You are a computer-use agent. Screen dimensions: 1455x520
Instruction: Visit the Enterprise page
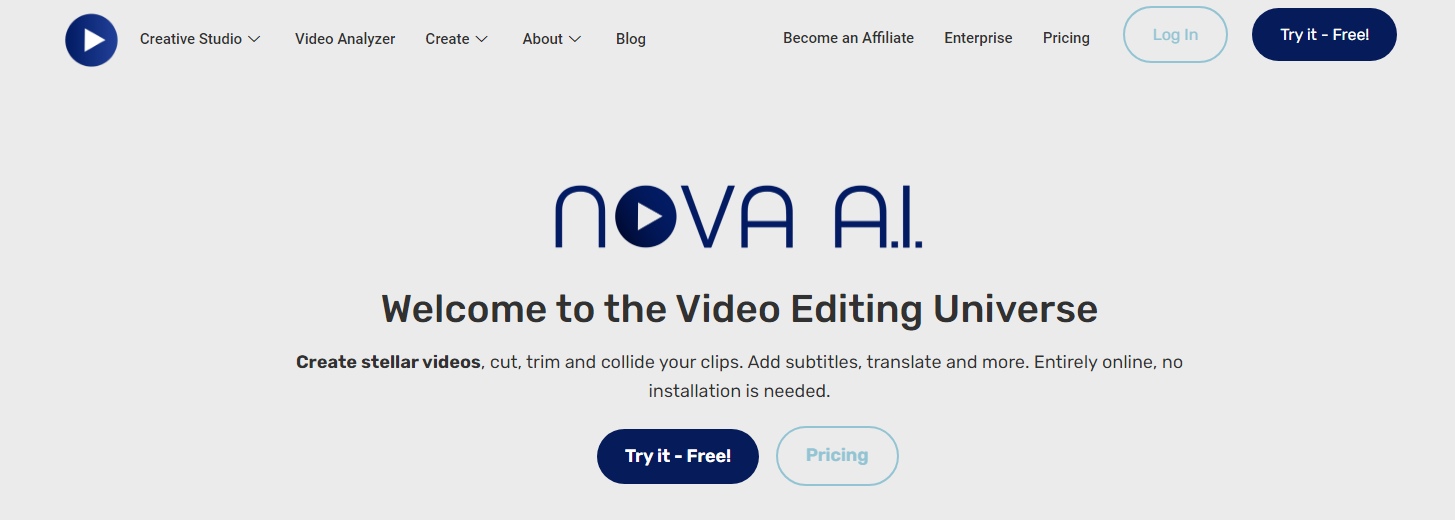(978, 38)
